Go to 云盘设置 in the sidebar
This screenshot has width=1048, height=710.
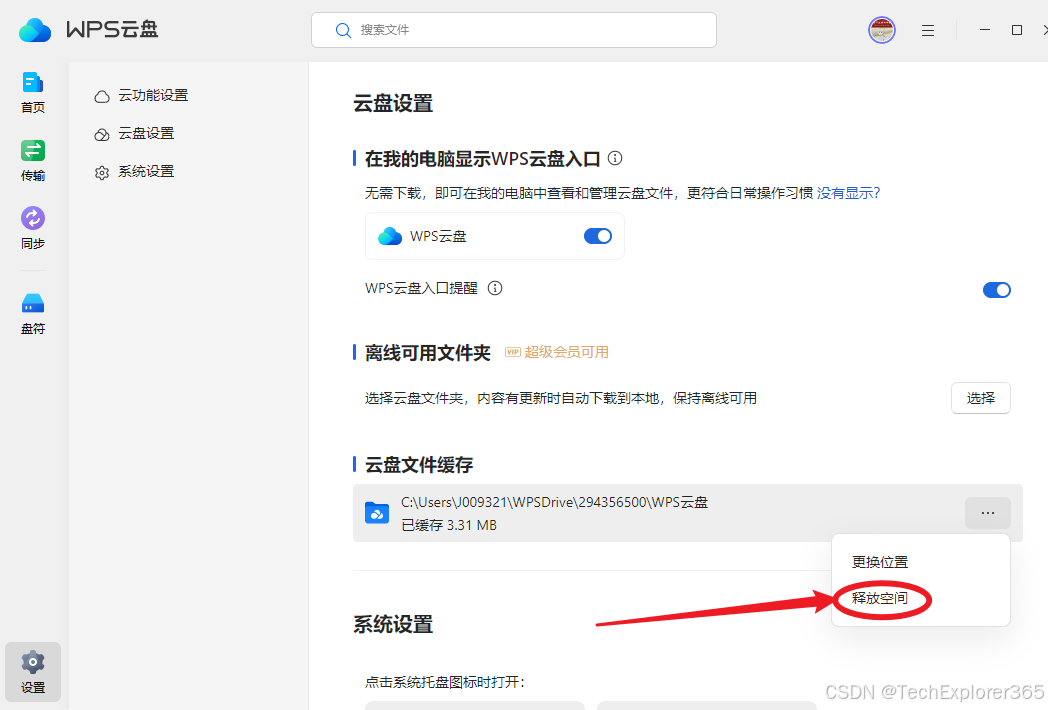tap(134, 134)
